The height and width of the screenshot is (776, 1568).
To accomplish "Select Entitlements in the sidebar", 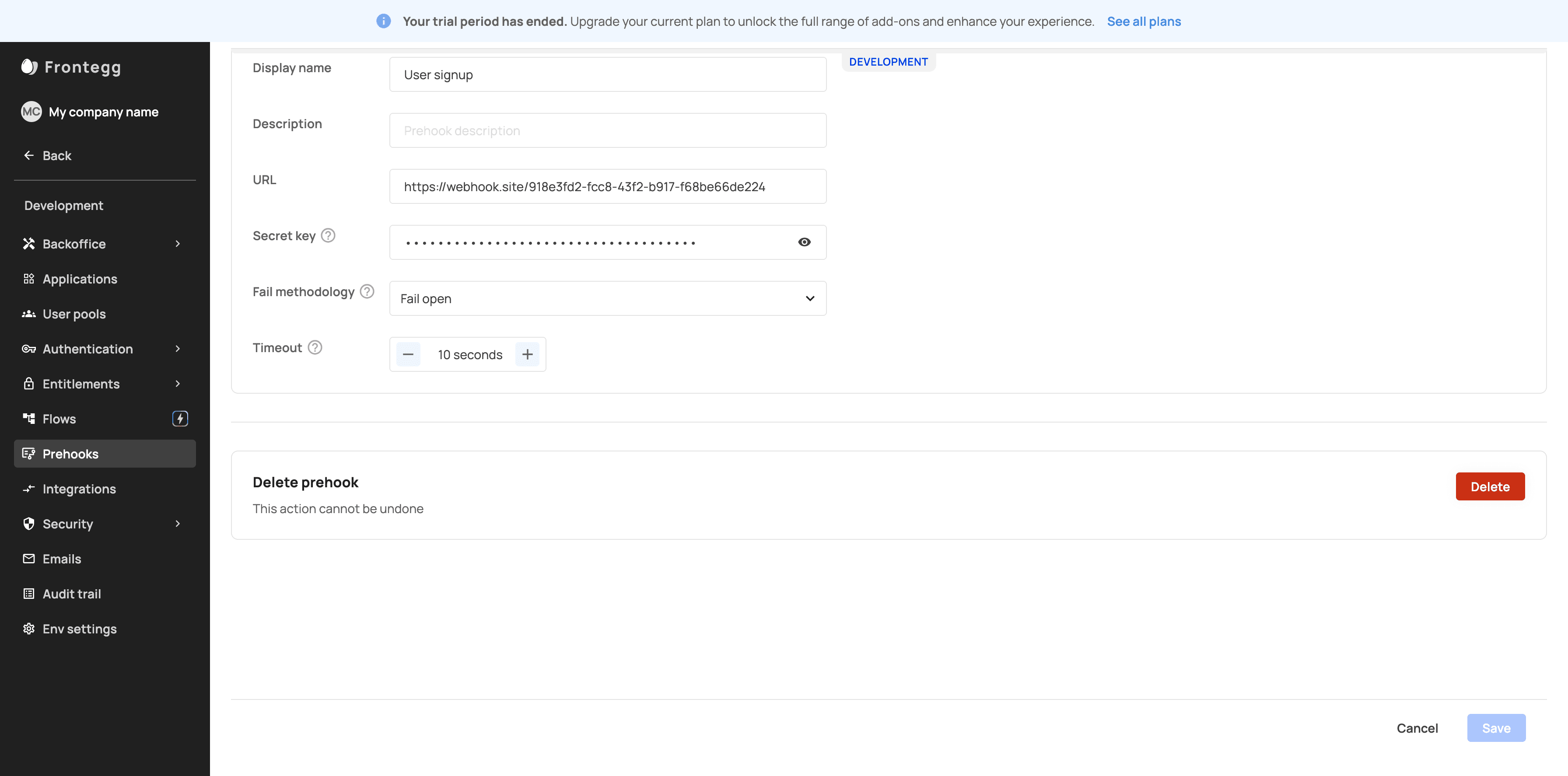I will pos(105,384).
